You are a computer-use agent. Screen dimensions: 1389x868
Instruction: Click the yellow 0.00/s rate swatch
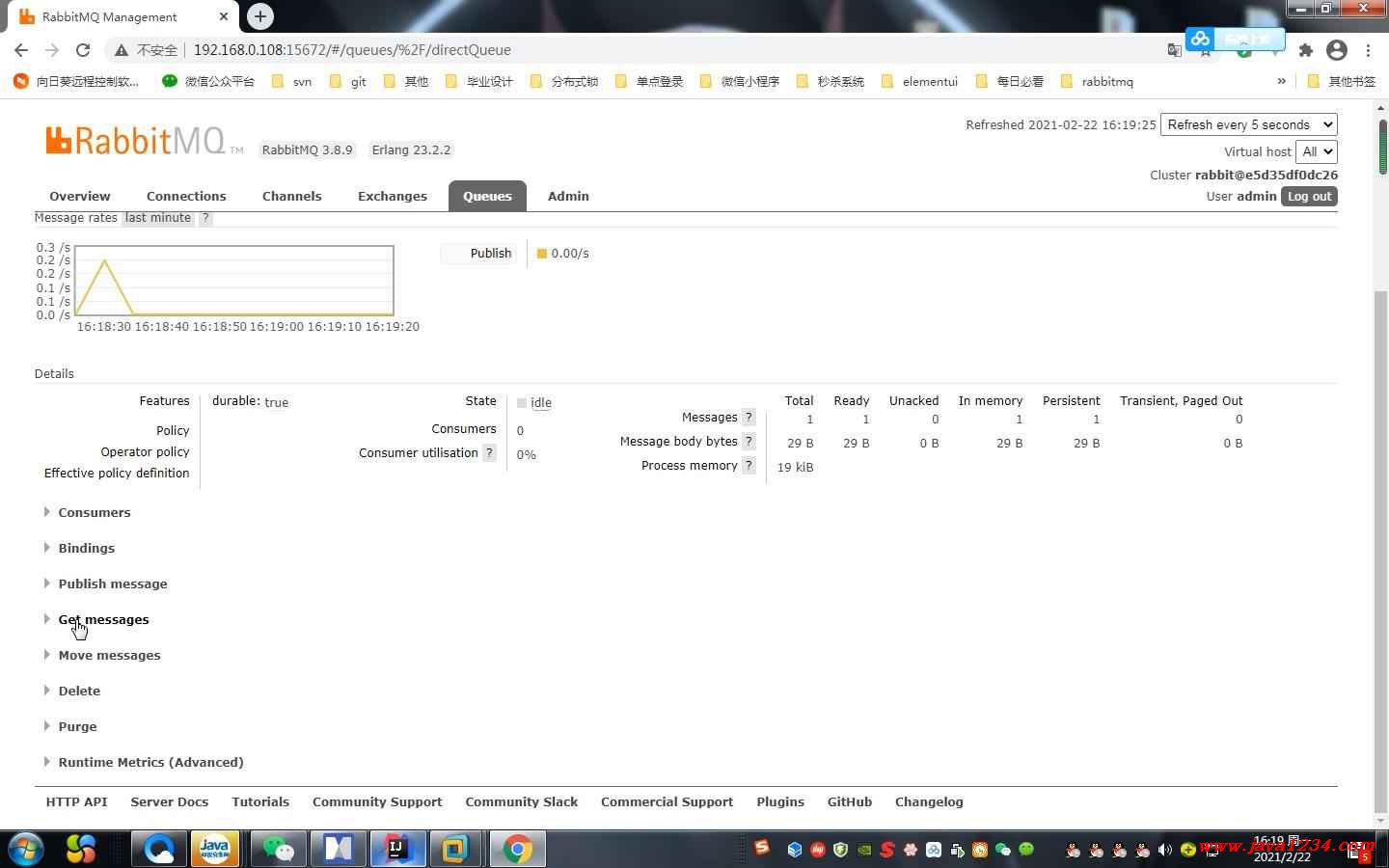click(542, 254)
